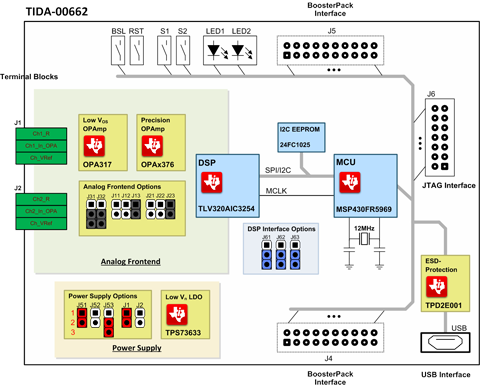
Task: Click the TI logo in the OPA317 block
Action: coord(94,146)
